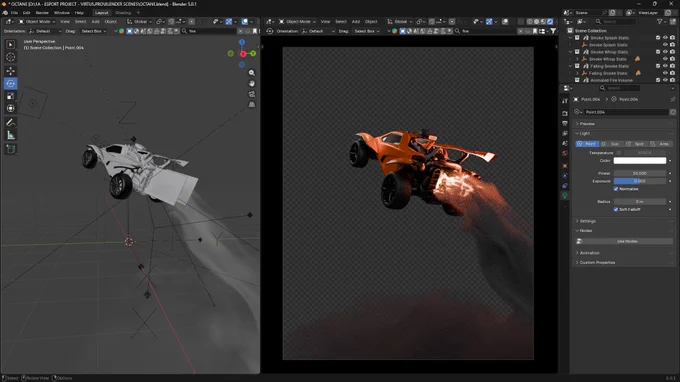Open Drag Select Box dropdown in left viewport

tap(94, 31)
